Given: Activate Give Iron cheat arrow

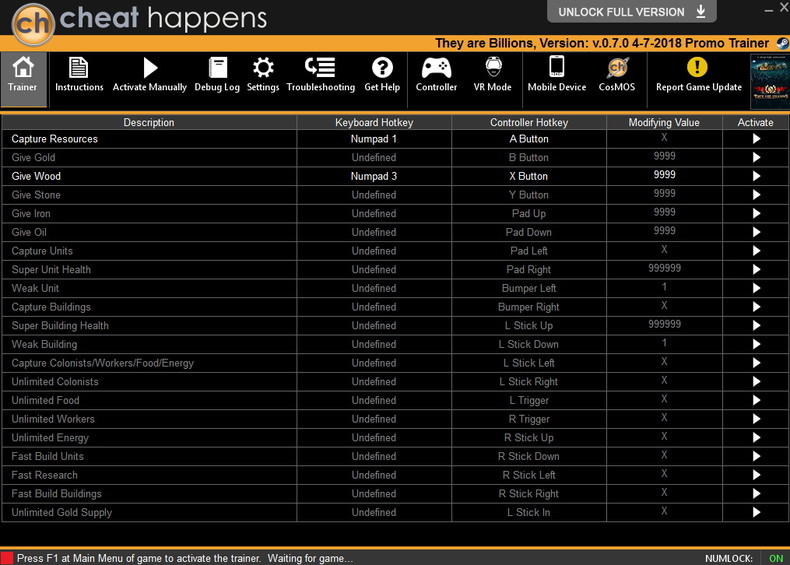Looking at the screenshot, I should coord(756,214).
